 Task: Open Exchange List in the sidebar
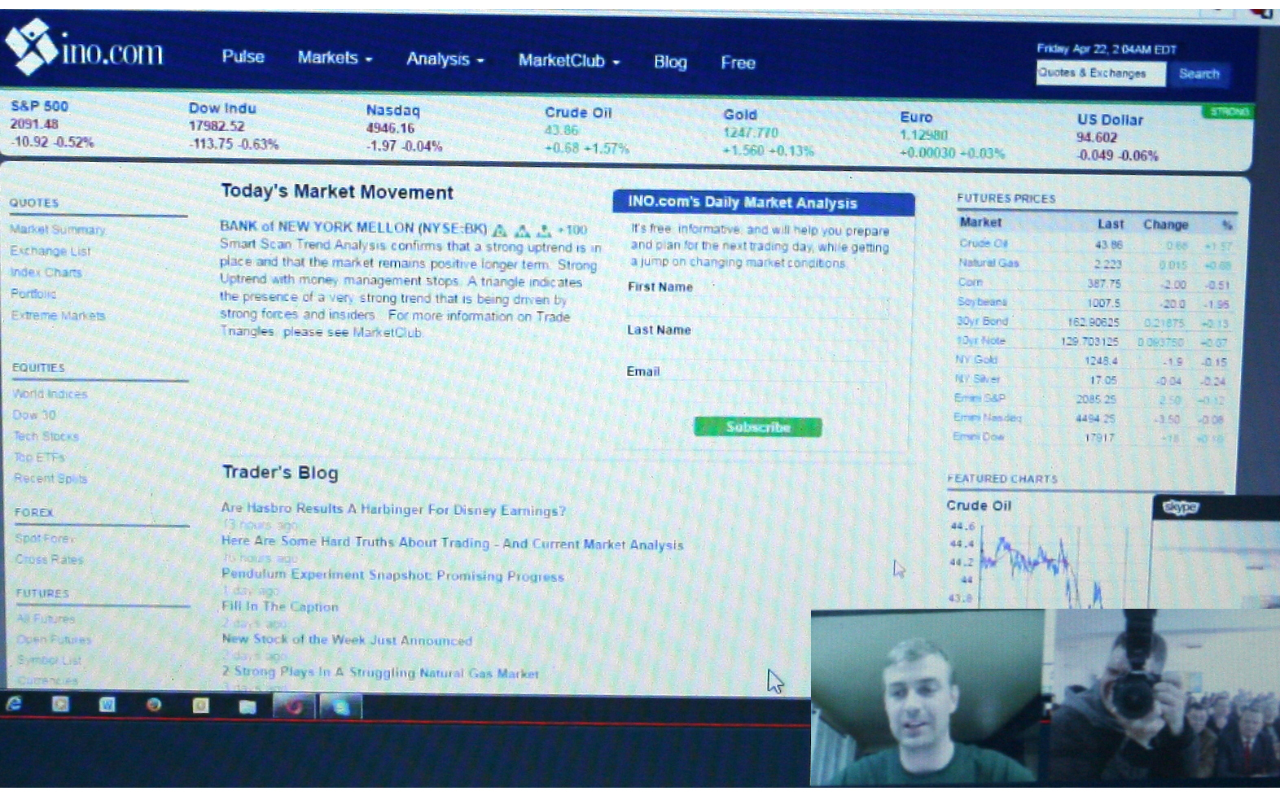coord(50,251)
